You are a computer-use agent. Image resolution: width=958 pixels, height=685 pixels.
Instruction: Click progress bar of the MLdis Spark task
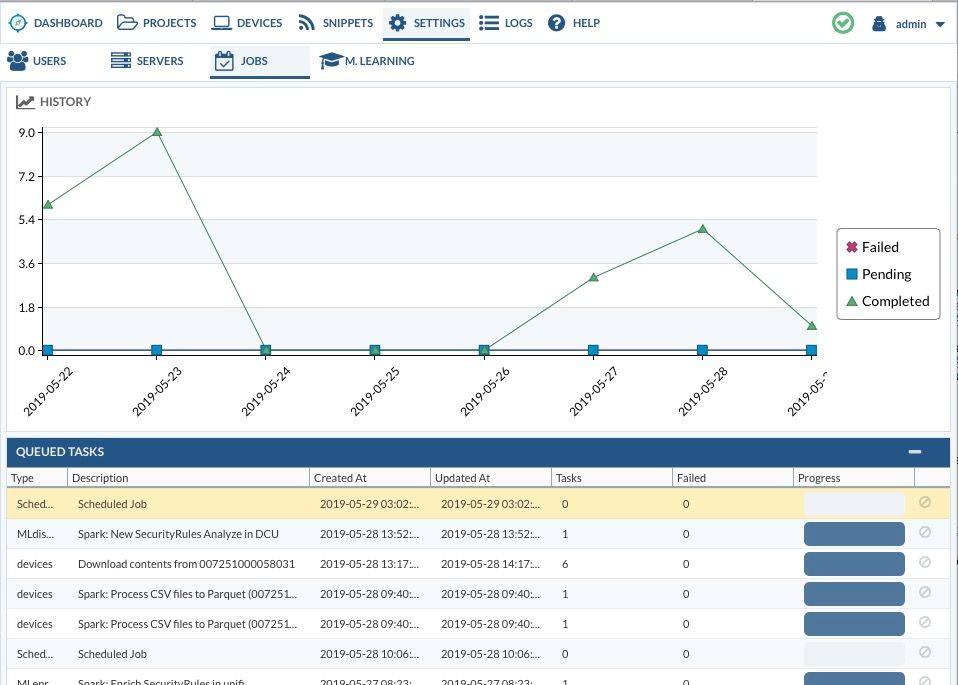click(x=854, y=534)
